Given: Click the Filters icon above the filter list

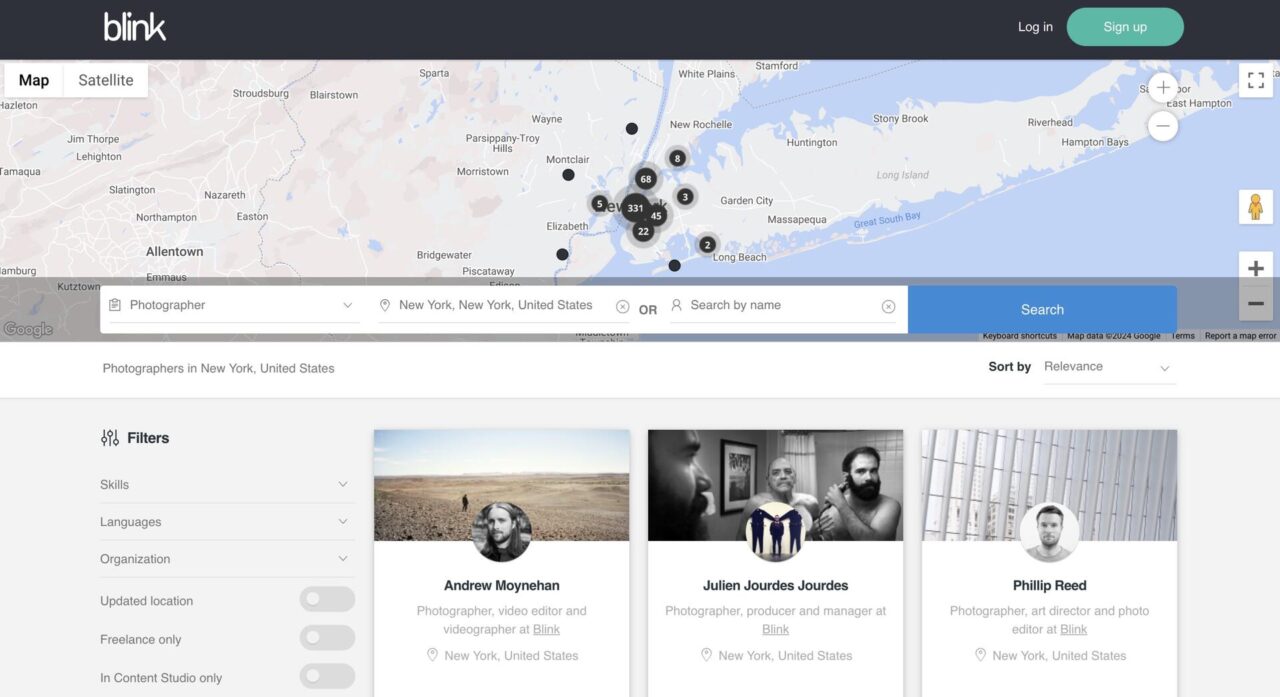Looking at the screenshot, I should [110, 437].
